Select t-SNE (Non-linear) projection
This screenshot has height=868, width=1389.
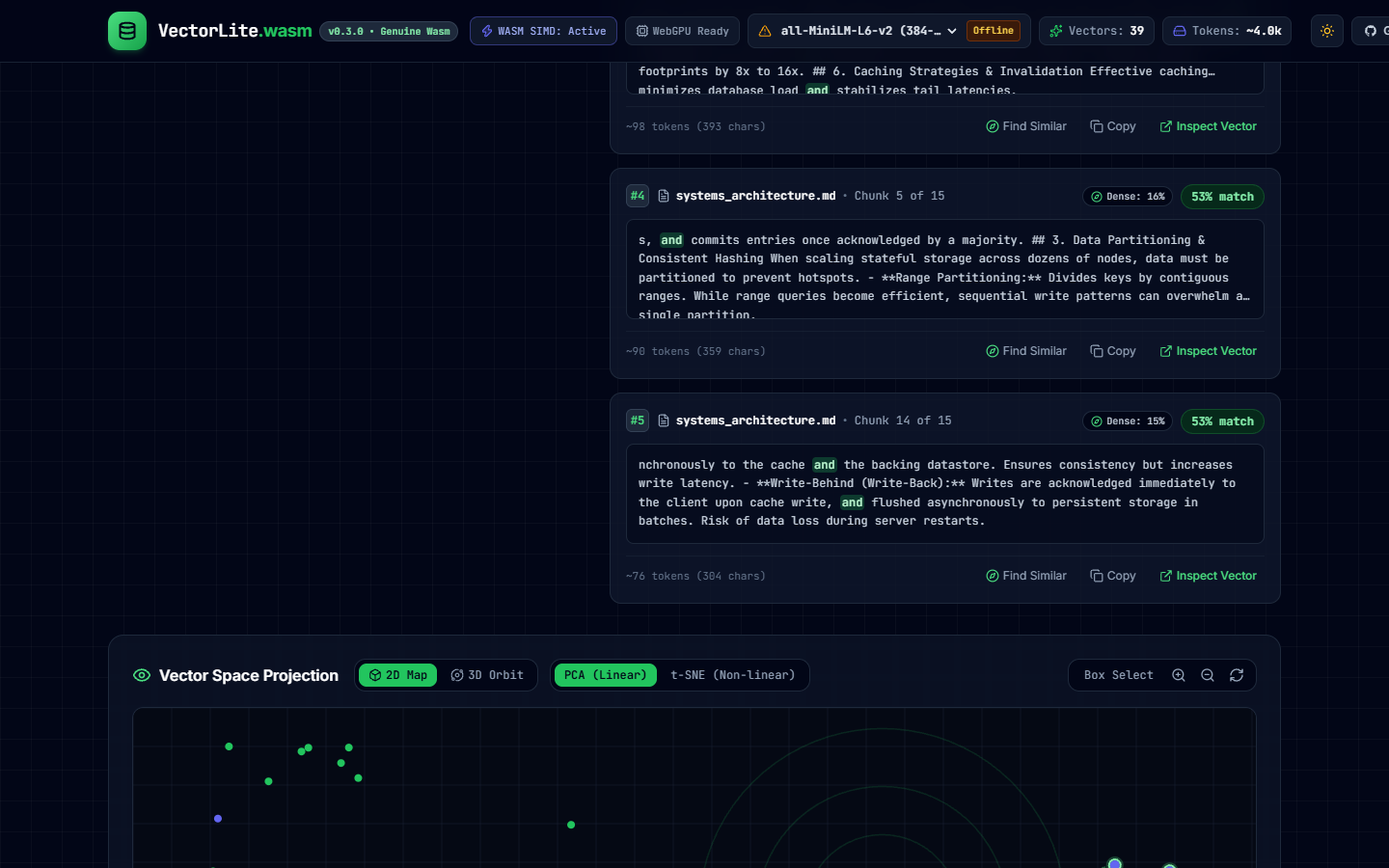(733, 675)
